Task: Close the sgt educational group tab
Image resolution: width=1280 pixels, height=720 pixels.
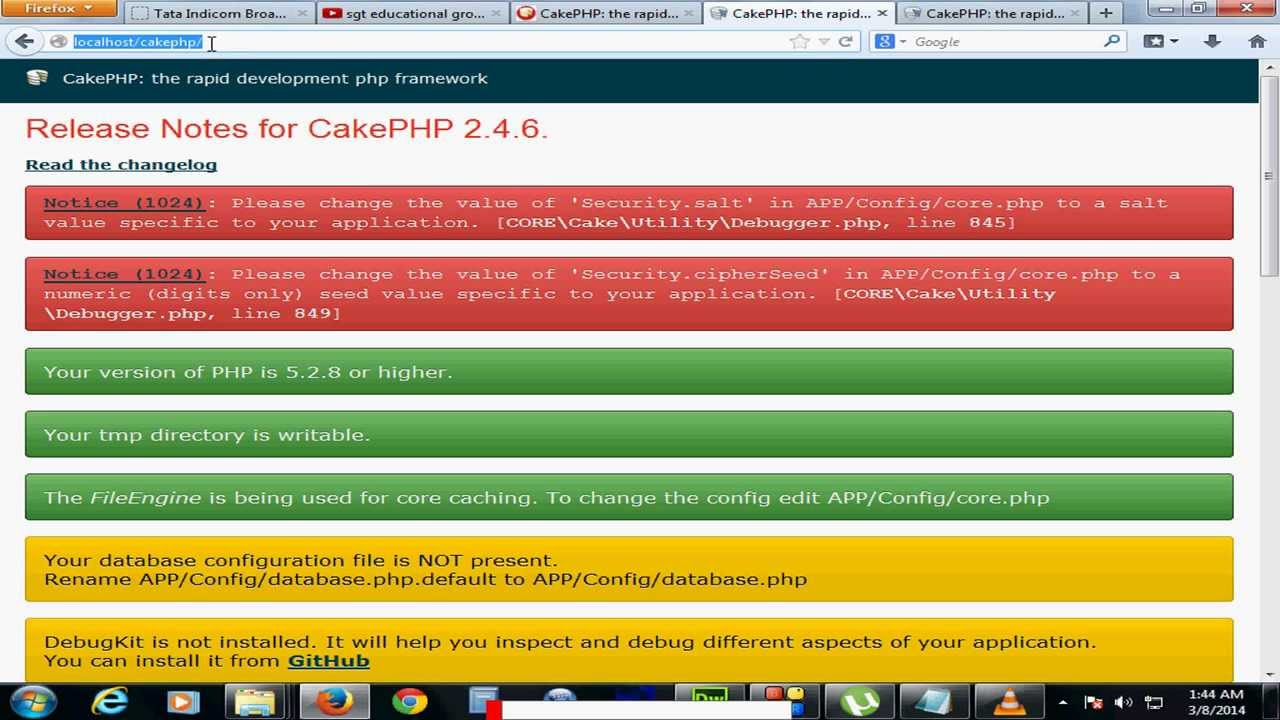Action: (x=495, y=13)
